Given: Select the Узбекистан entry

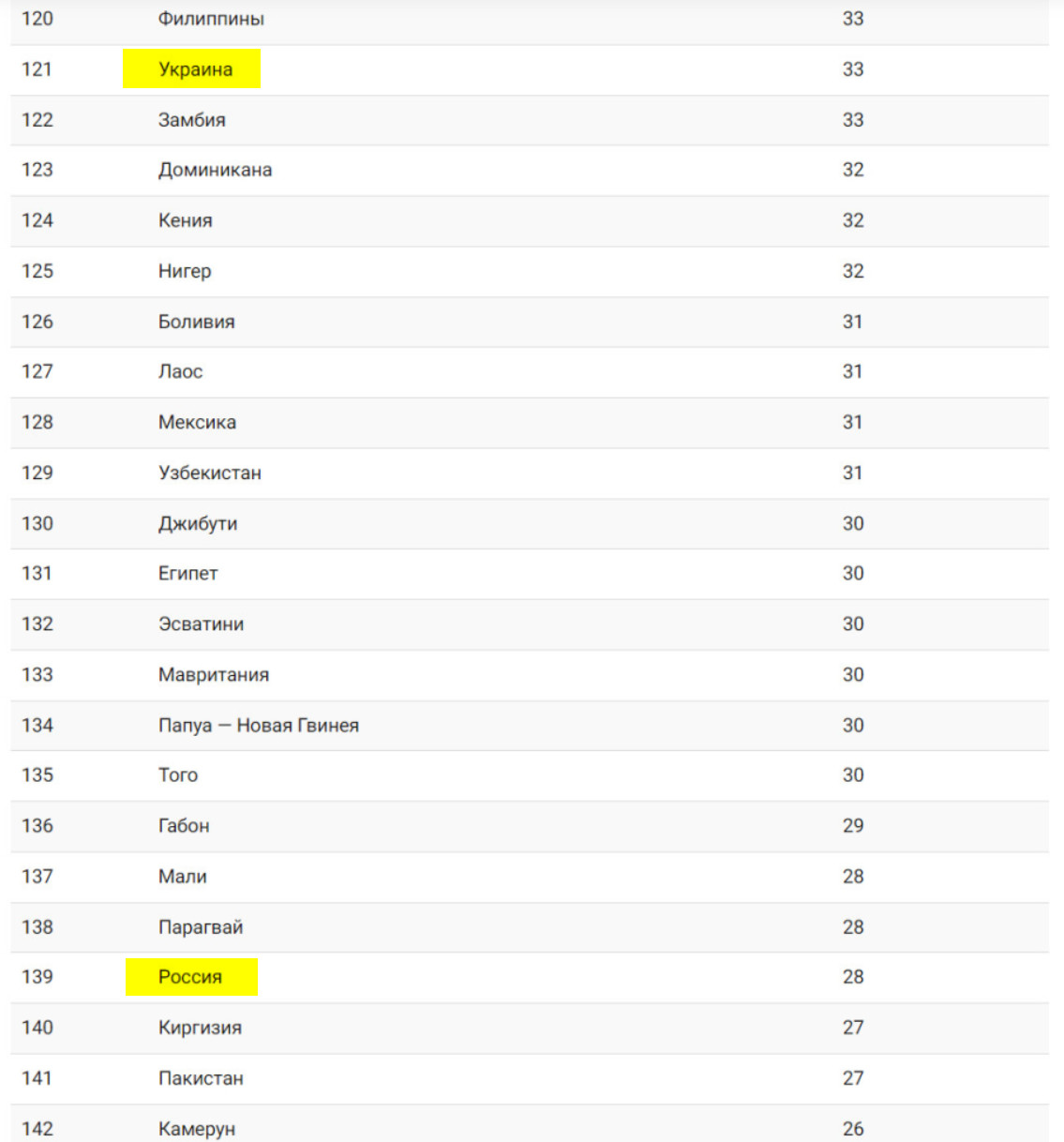Looking at the screenshot, I should point(210,473).
